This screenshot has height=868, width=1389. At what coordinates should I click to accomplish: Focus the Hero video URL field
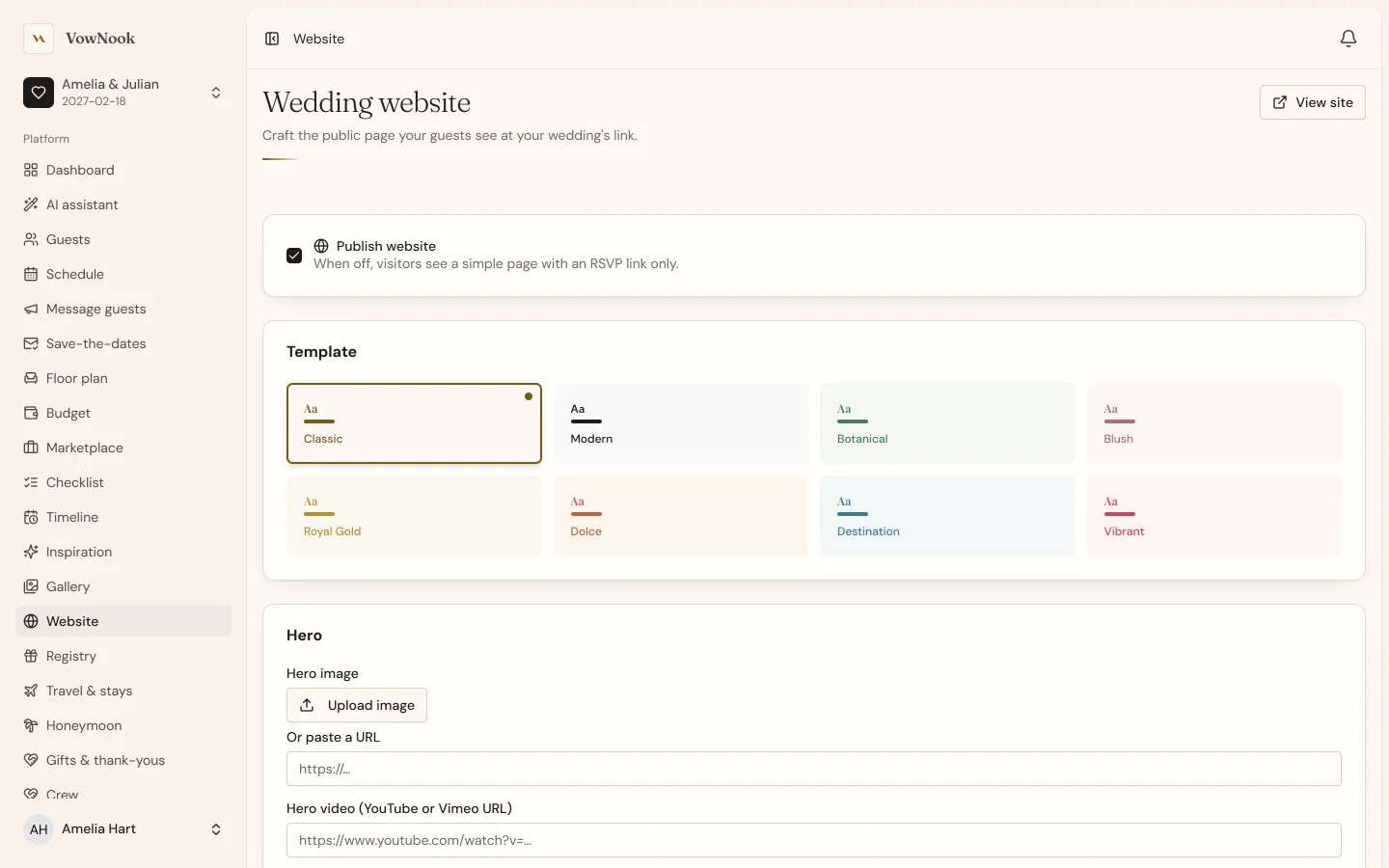pyautogui.click(x=814, y=840)
